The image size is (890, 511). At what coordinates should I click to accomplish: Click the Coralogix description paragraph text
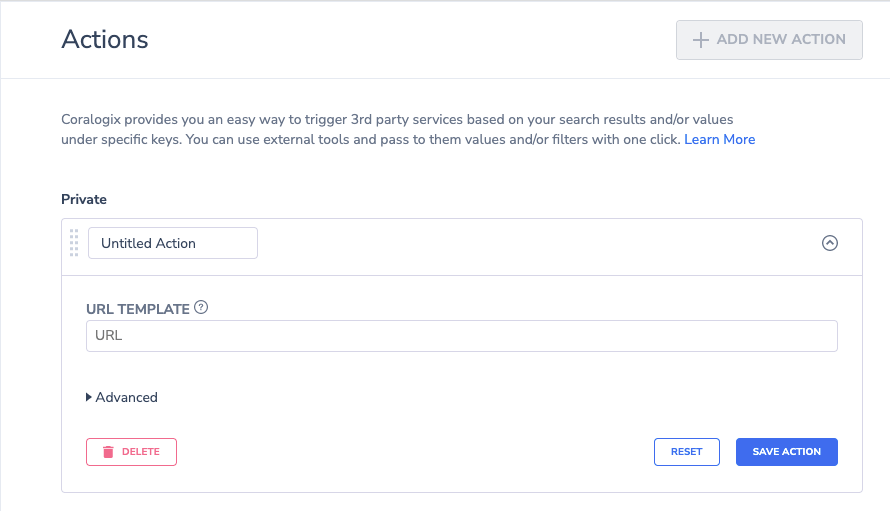408,129
